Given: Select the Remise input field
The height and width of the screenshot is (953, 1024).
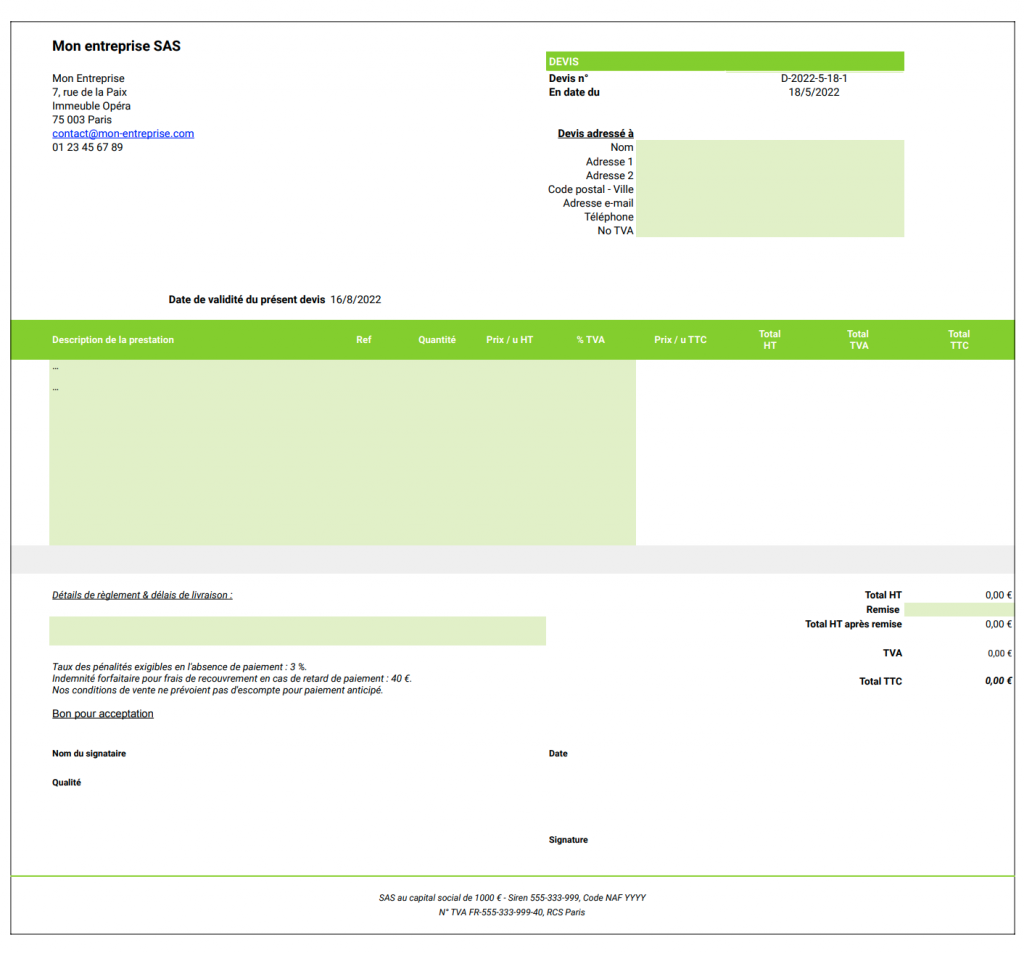Looking at the screenshot, I should click(958, 609).
